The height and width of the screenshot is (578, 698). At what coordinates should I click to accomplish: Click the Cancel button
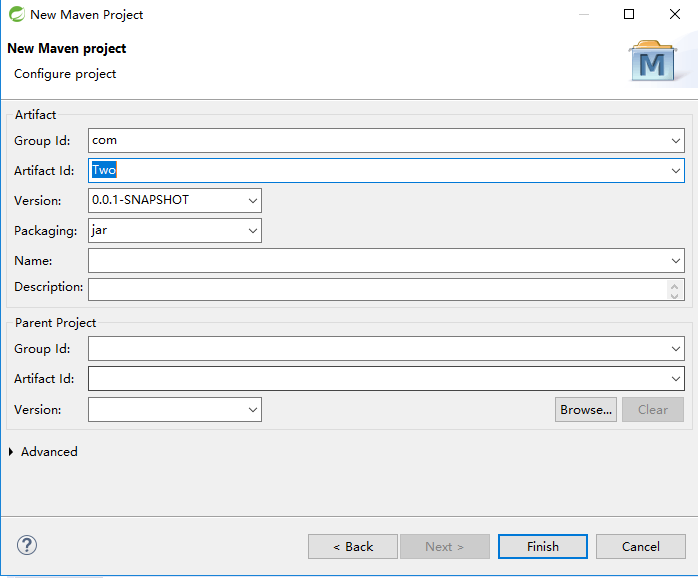click(x=641, y=546)
